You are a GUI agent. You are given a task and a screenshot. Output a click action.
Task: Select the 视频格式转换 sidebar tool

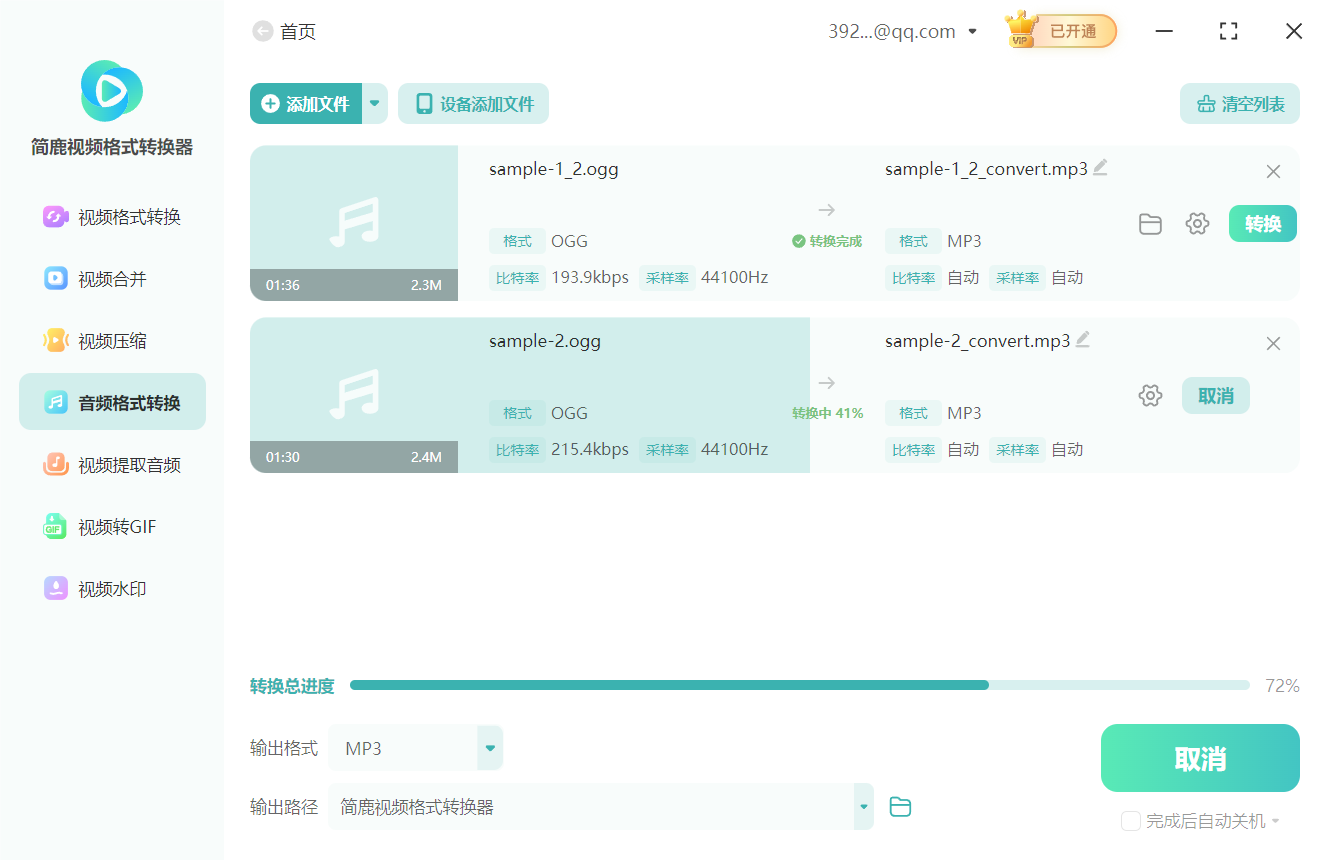click(111, 216)
